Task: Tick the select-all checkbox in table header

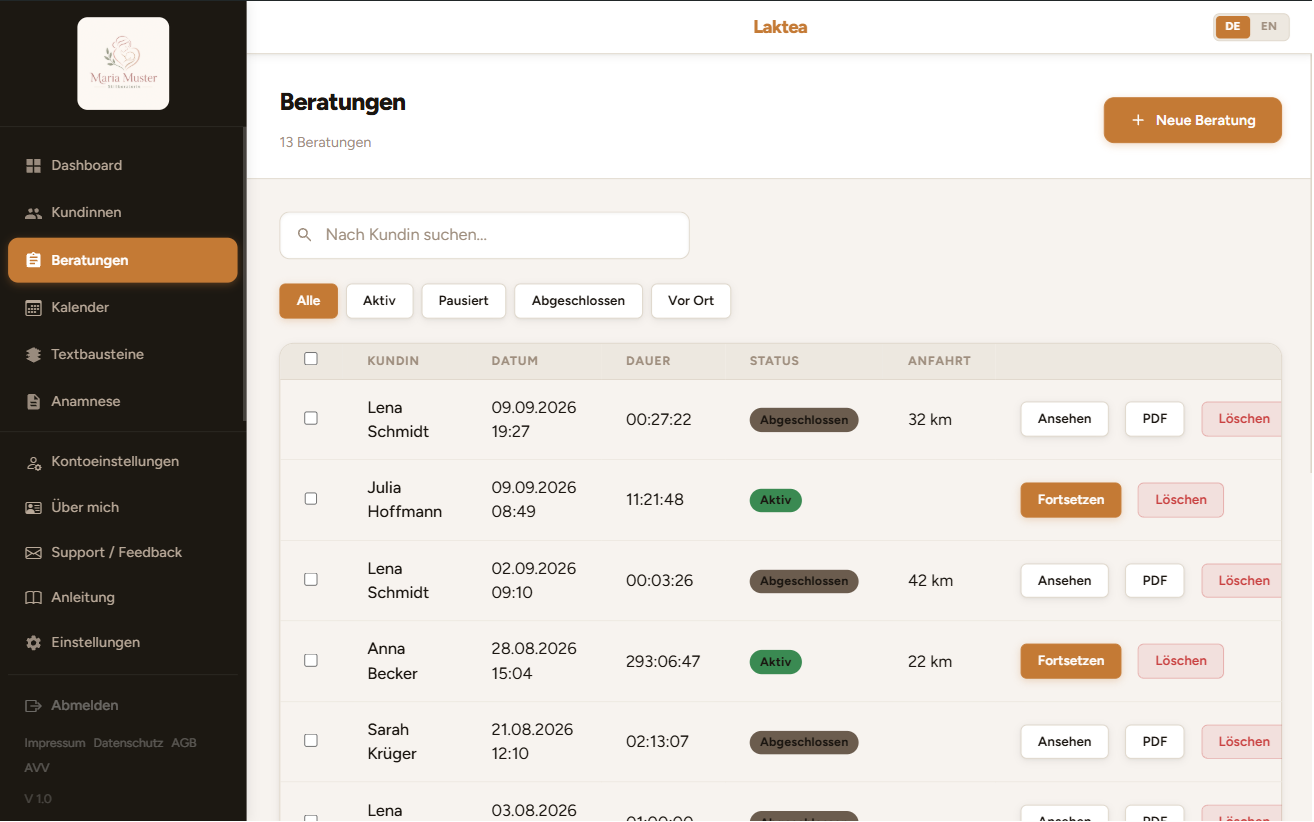Action: (311, 359)
